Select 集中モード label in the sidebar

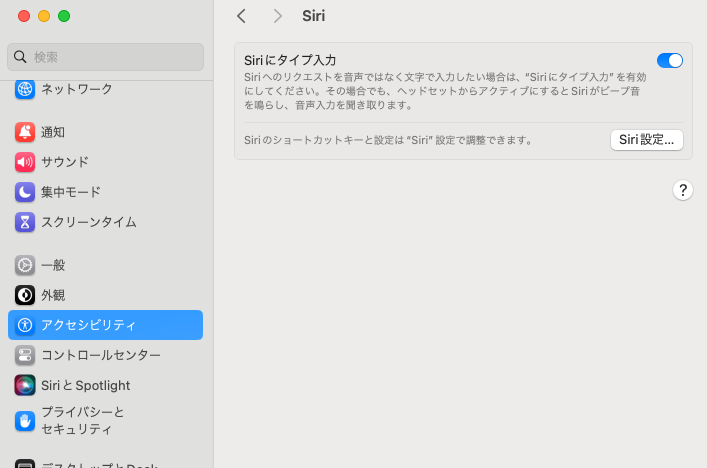[x=71, y=192]
